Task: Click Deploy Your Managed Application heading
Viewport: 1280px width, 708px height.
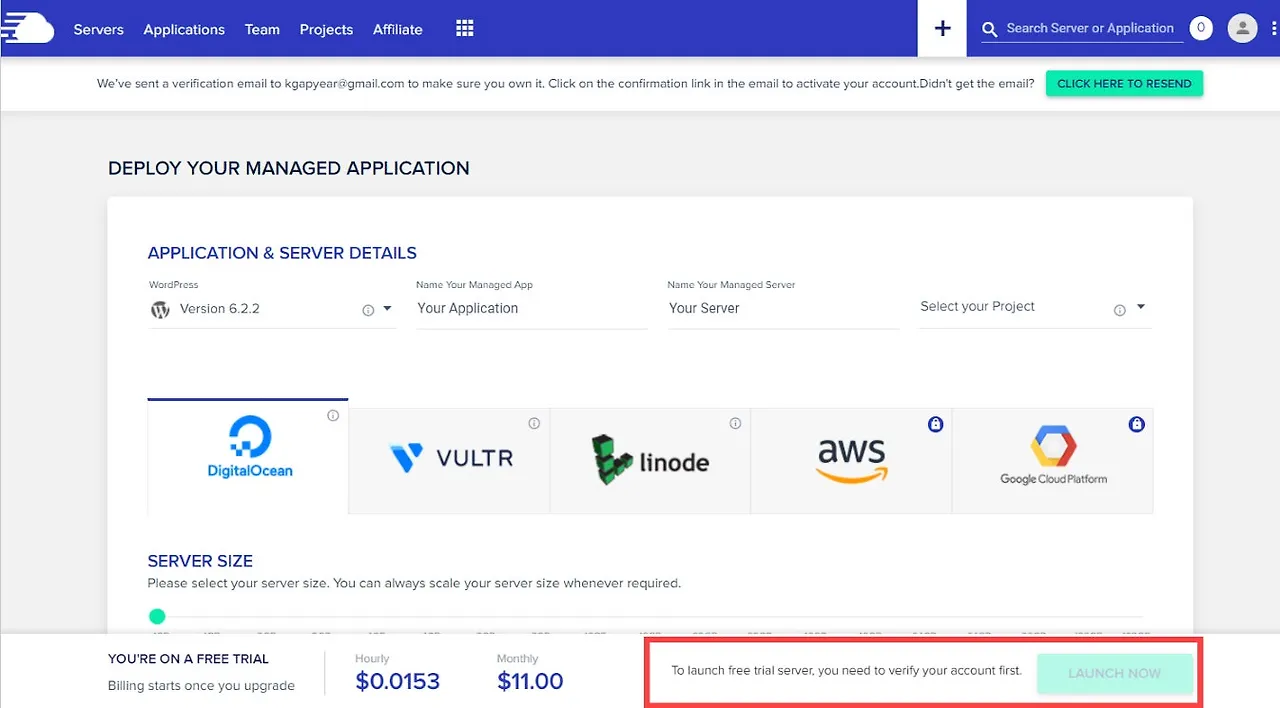Action: click(x=289, y=168)
